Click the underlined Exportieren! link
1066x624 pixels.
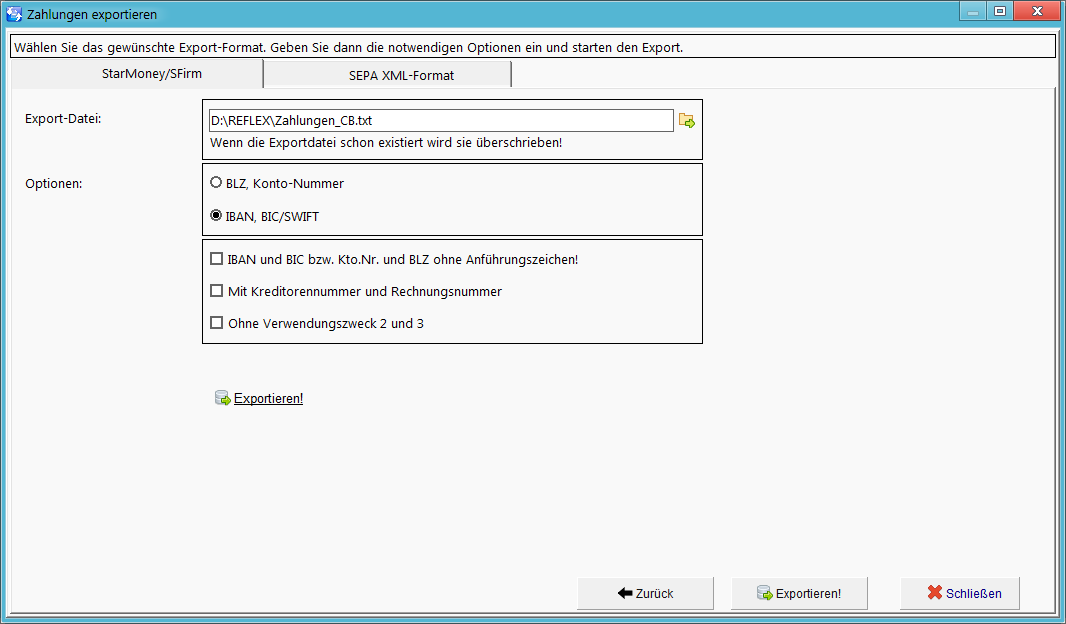point(268,398)
